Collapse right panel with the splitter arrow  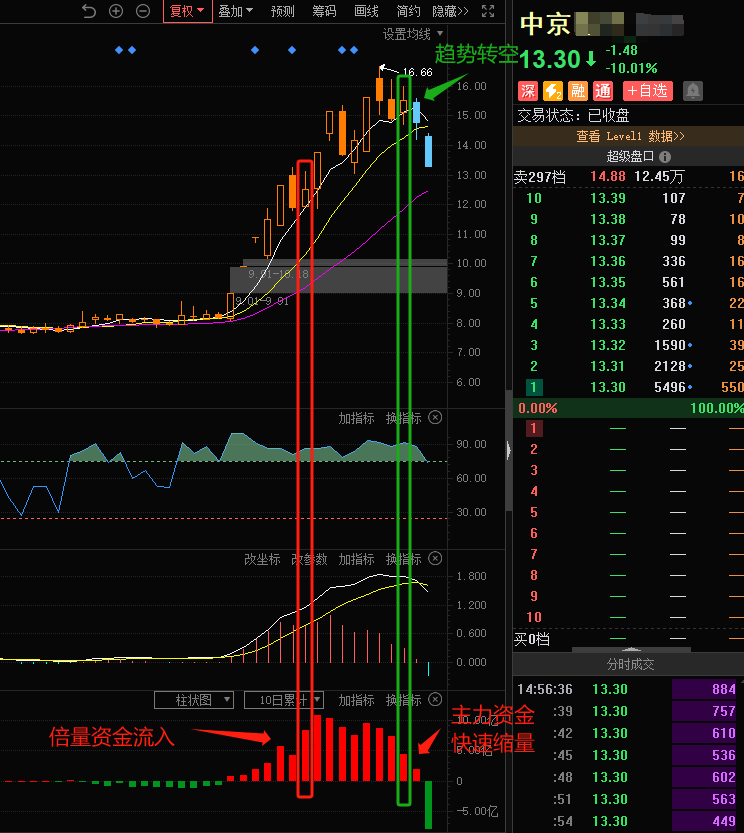tap(509, 450)
